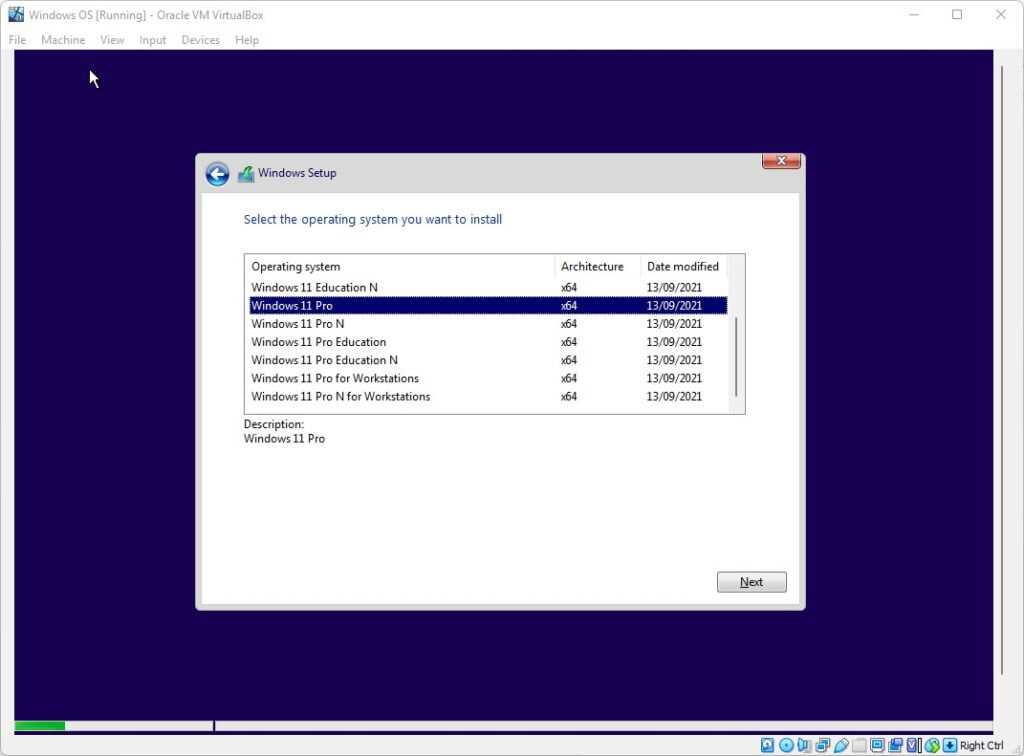Open the Devices menu
This screenshot has height=756, width=1024.
pos(200,40)
